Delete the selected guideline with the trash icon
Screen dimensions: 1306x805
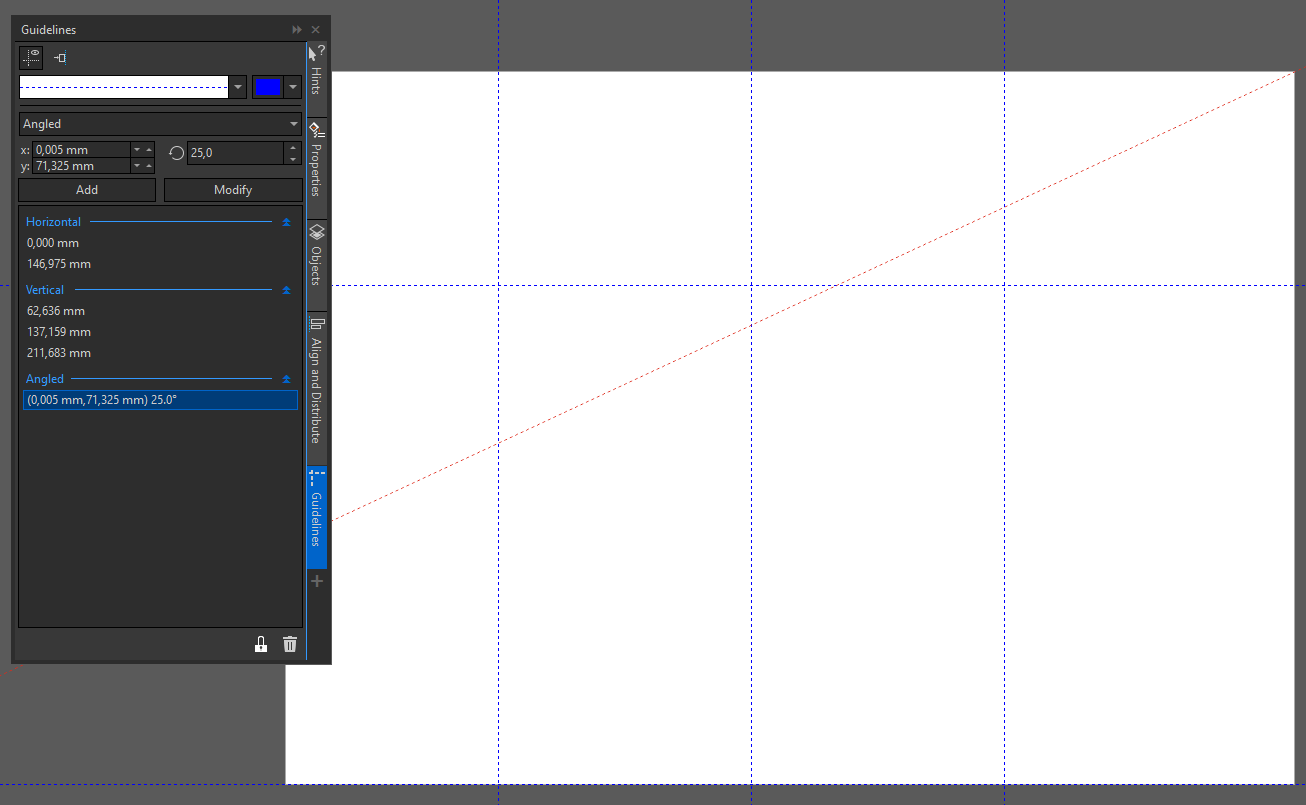(290, 644)
